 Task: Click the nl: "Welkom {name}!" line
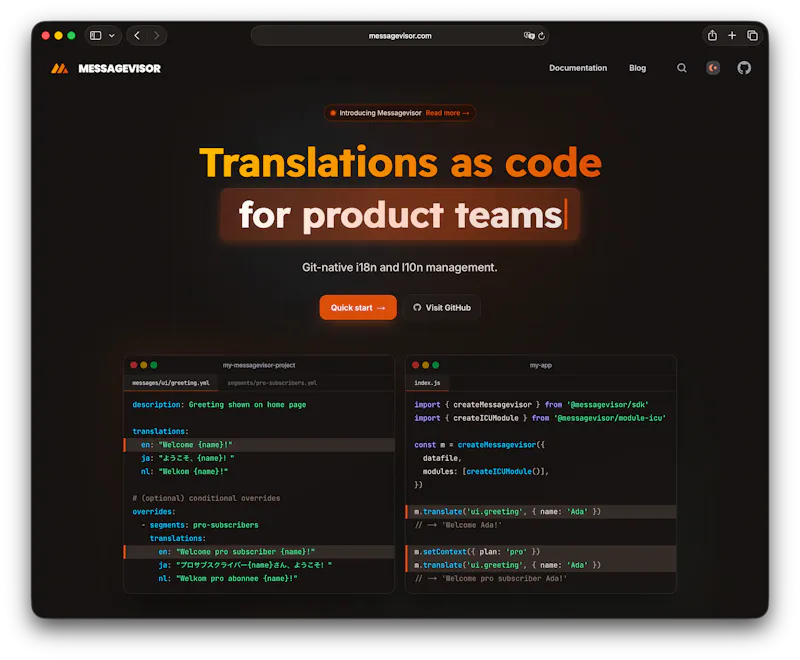(185, 471)
